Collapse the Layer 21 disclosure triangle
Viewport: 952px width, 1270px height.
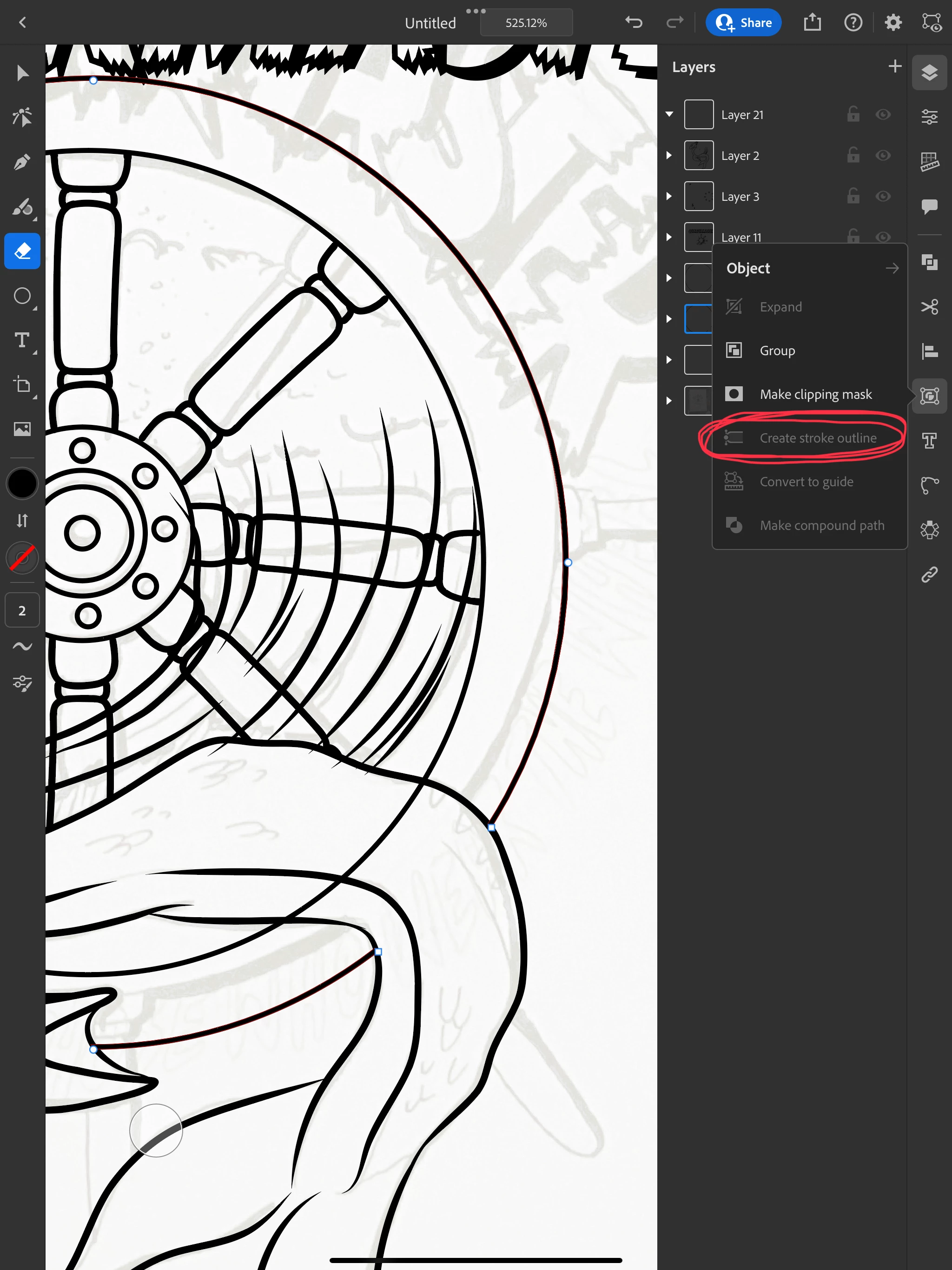[x=669, y=114]
